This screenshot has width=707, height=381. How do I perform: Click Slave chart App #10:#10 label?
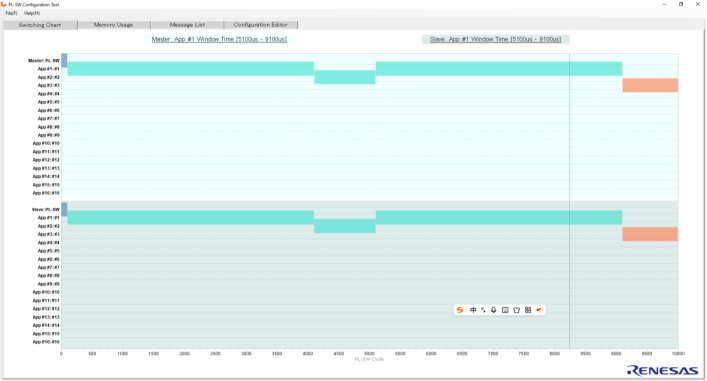[x=46, y=292]
